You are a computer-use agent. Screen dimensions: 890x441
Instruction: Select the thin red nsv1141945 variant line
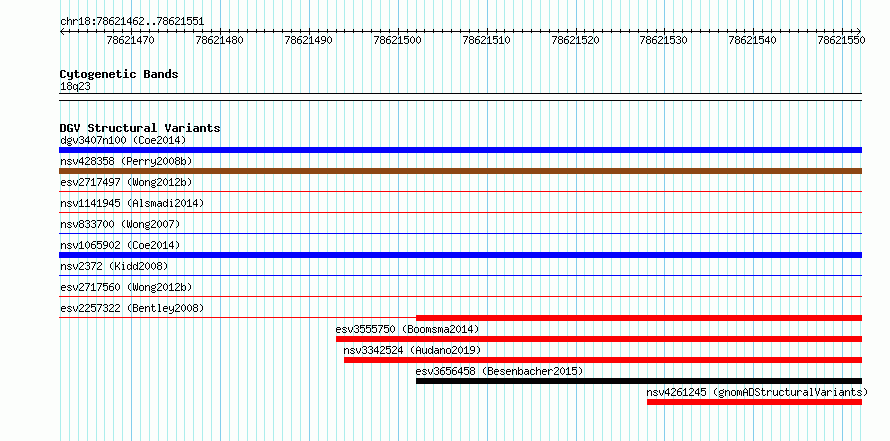pyautogui.click(x=460, y=213)
